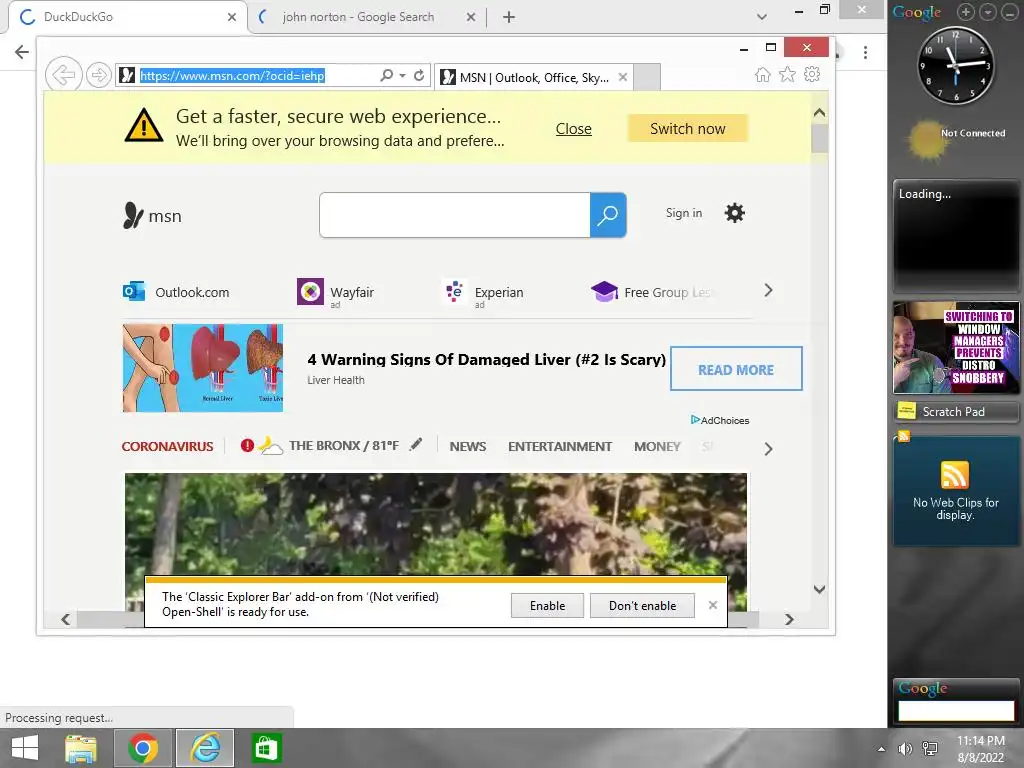Edit the weather location with the pencil icon
This screenshot has width=1024, height=768.
coord(416,445)
